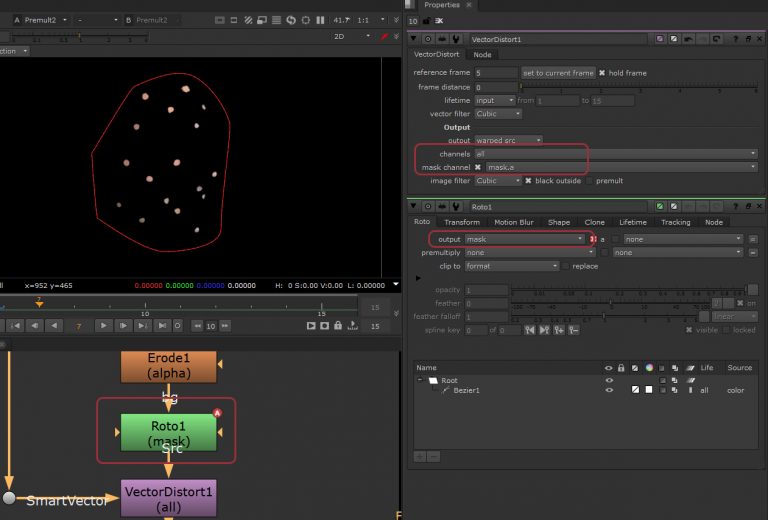Collapse the VectorDistort1 properties panel

click(x=413, y=39)
